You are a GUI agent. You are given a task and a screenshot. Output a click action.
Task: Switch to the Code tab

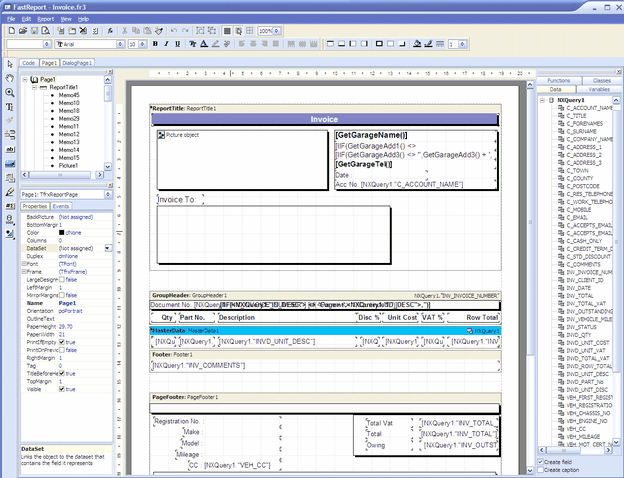tap(28, 63)
